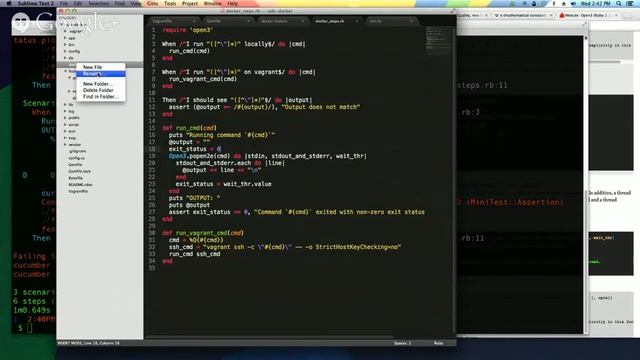Open the Window menu

point(213,3)
